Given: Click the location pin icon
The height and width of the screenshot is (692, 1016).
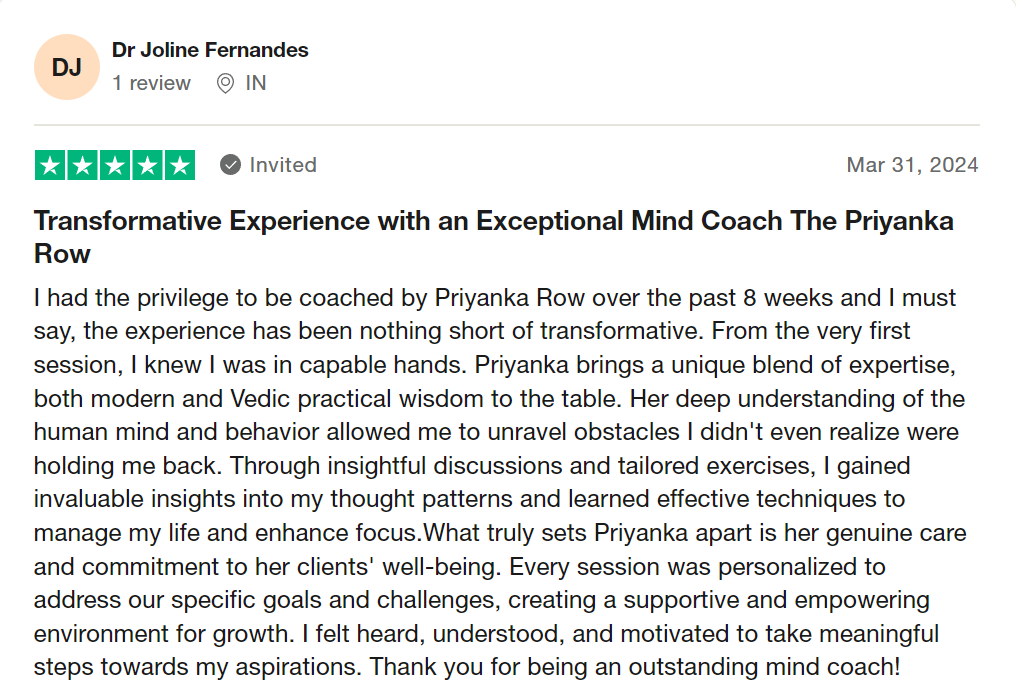Looking at the screenshot, I should point(225,83).
